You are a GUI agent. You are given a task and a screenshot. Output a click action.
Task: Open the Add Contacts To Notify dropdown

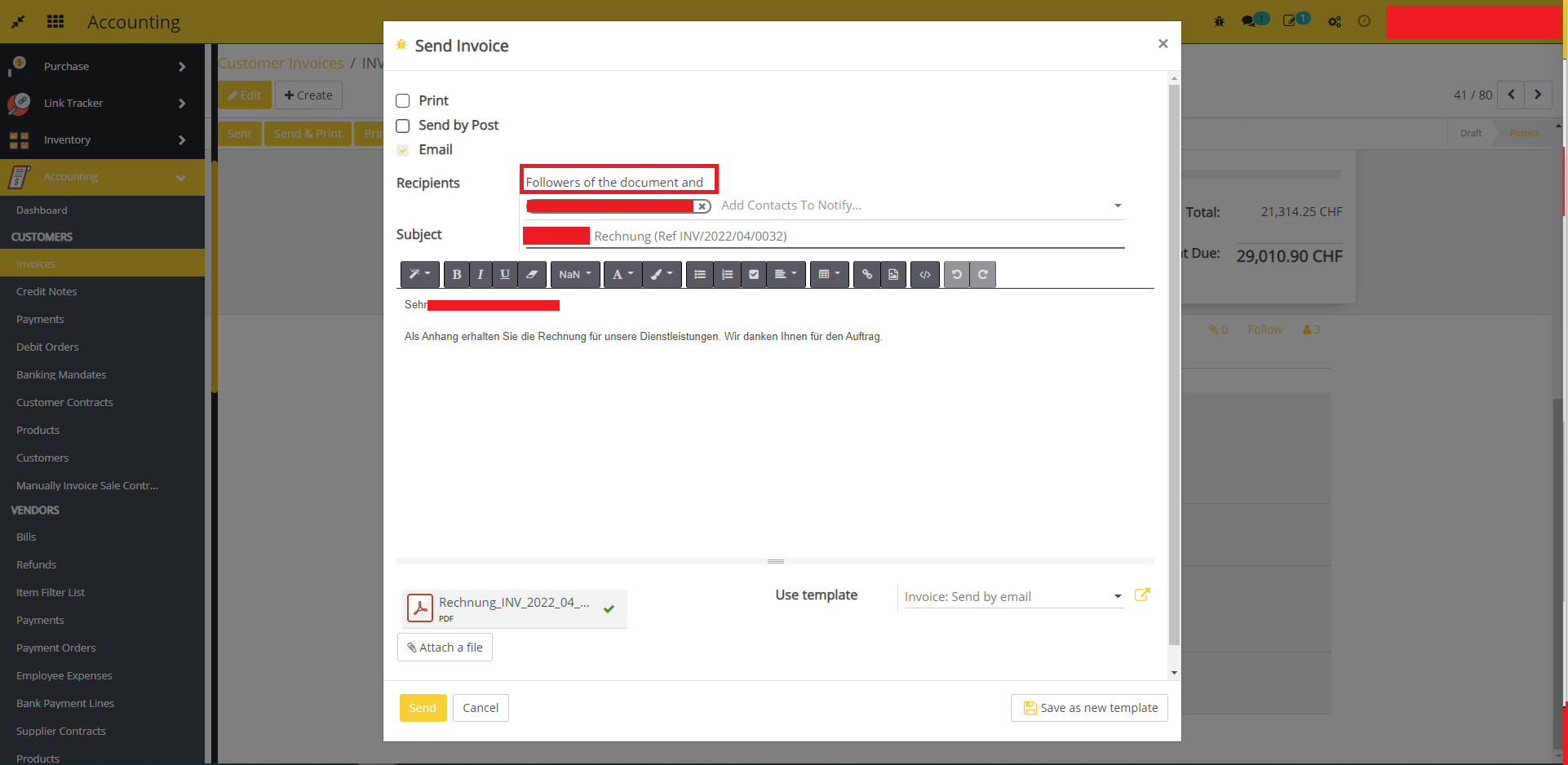(x=1117, y=206)
